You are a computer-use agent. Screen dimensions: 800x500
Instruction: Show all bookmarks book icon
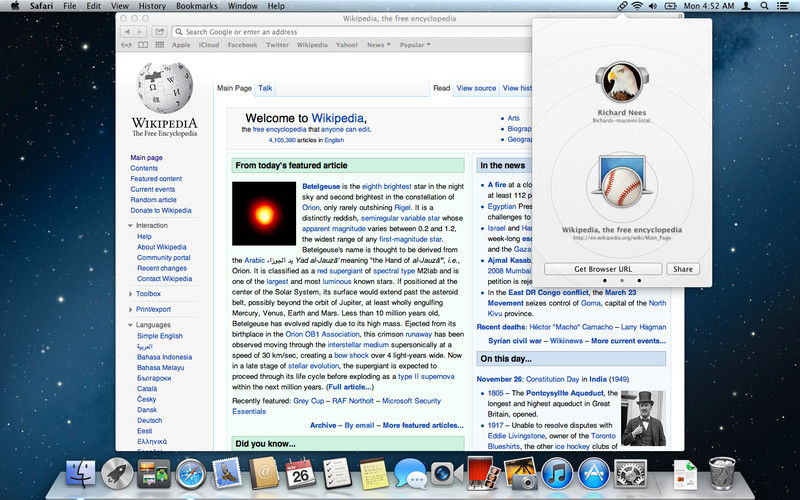(143, 45)
